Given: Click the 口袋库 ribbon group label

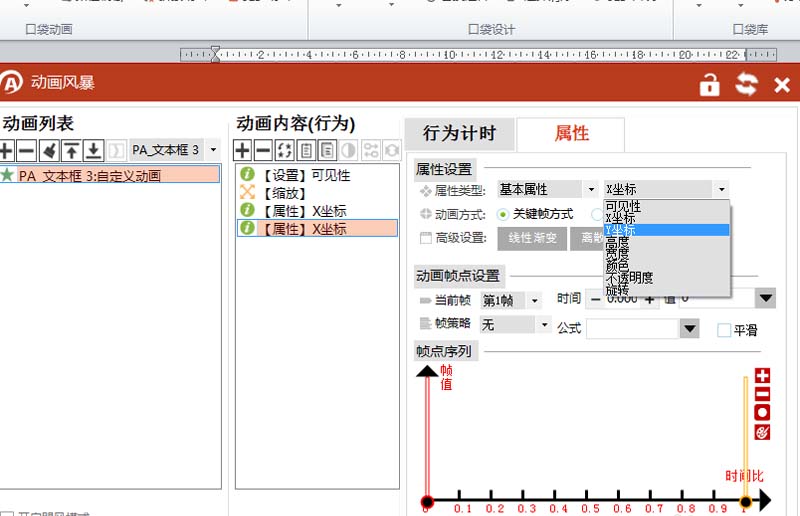Looking at the screenshot, I should point(750,30).
